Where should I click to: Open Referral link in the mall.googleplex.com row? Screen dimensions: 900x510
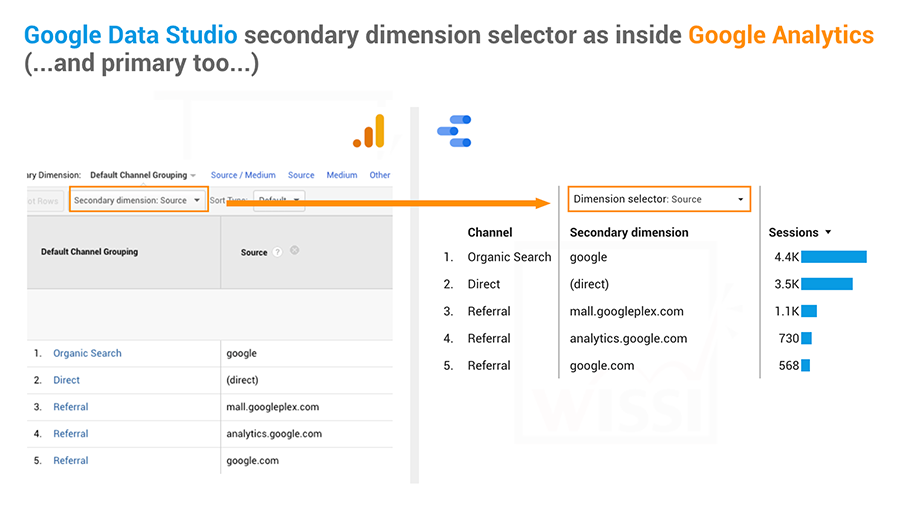tap(71, 407)
